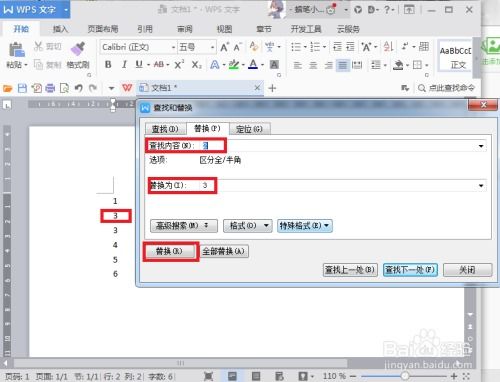Open the 特殊格式 dropdown button
This screenshot has height=382, width=500.
305,226
